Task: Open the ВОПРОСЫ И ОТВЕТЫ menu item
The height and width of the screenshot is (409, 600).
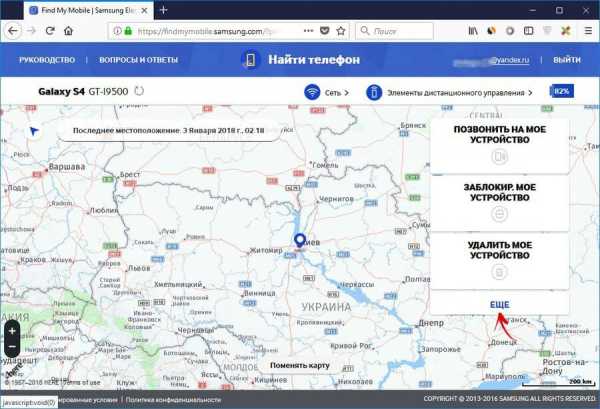Action: 138,60
